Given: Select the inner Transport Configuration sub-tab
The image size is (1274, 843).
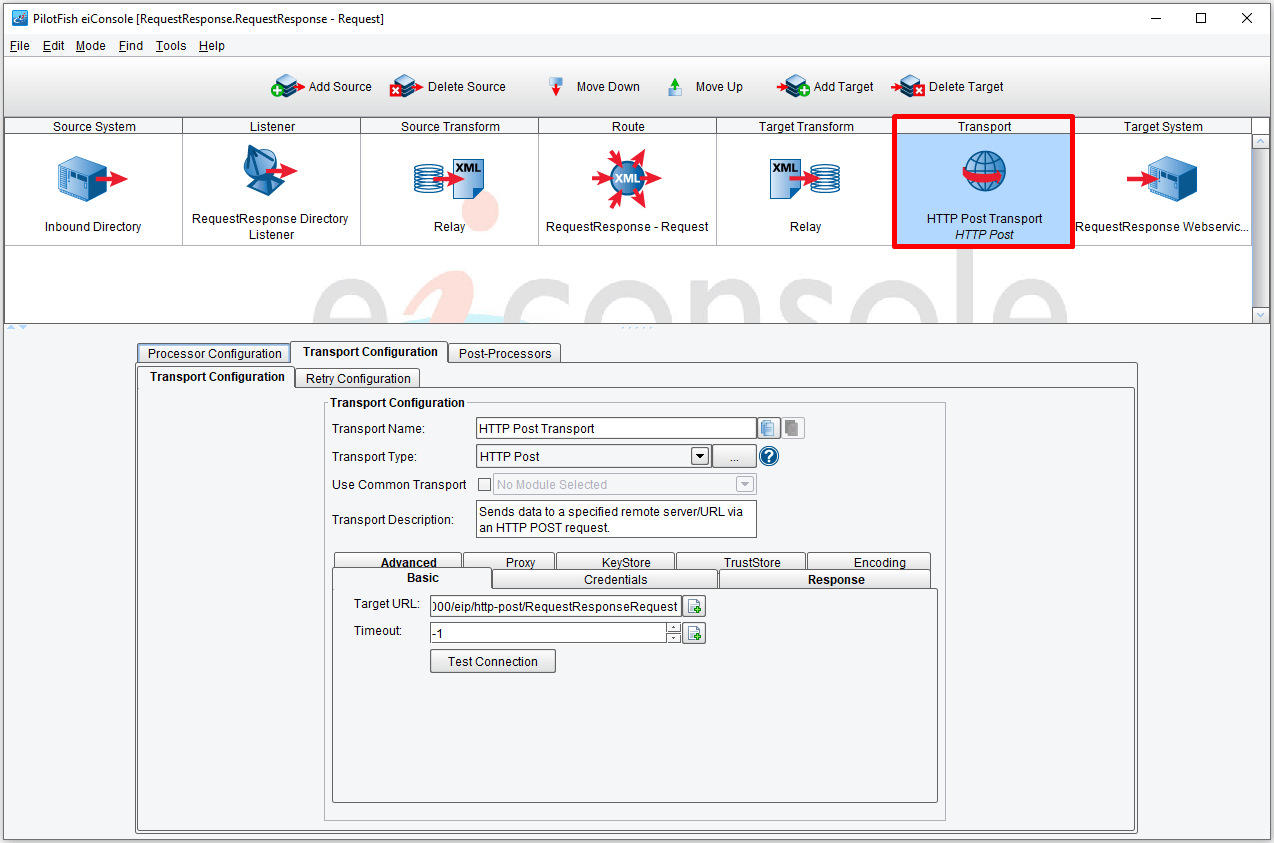Looking at the screenshot, I should click(217, 377).
